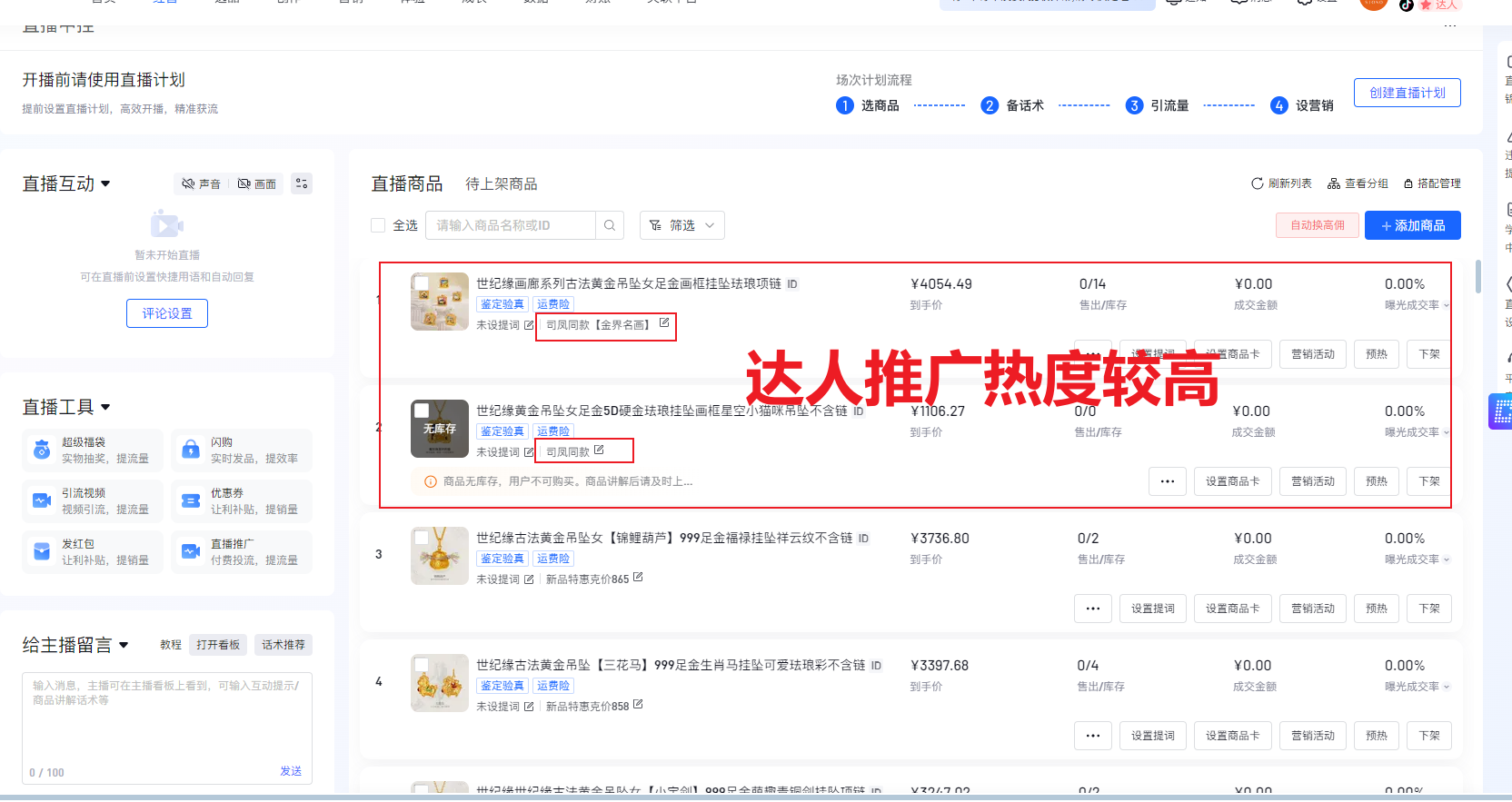Collapse the 直播工具 section
This screenshot has width=1512, height=802.
point(105,407)
